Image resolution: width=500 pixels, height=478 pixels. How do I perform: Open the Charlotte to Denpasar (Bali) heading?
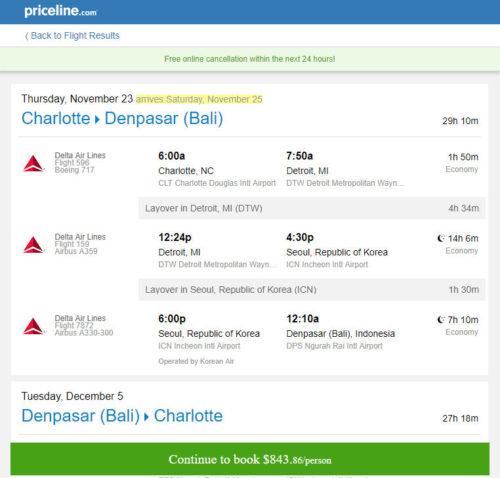(122, 118)
